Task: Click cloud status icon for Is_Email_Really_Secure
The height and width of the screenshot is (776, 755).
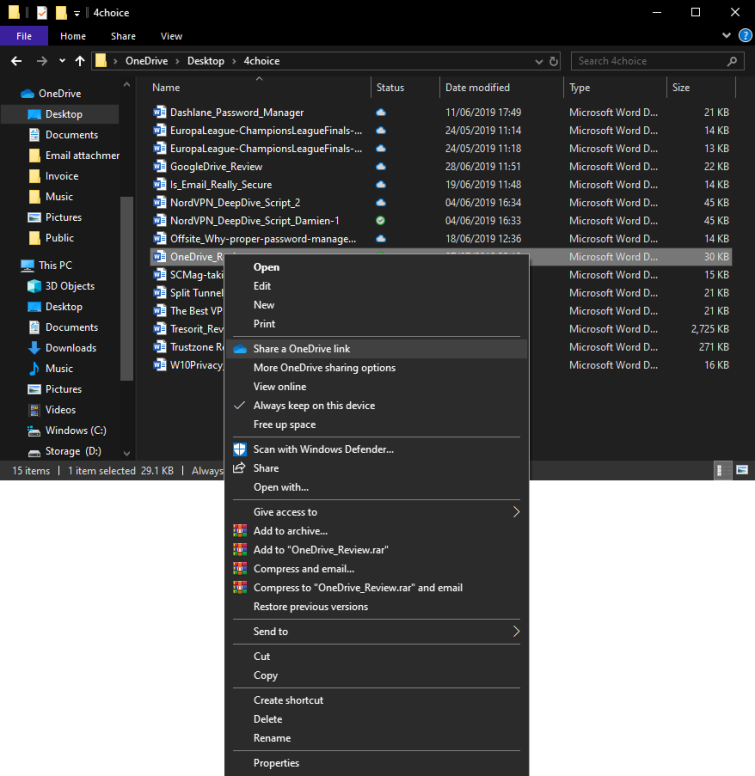Action: pos(380,185)
